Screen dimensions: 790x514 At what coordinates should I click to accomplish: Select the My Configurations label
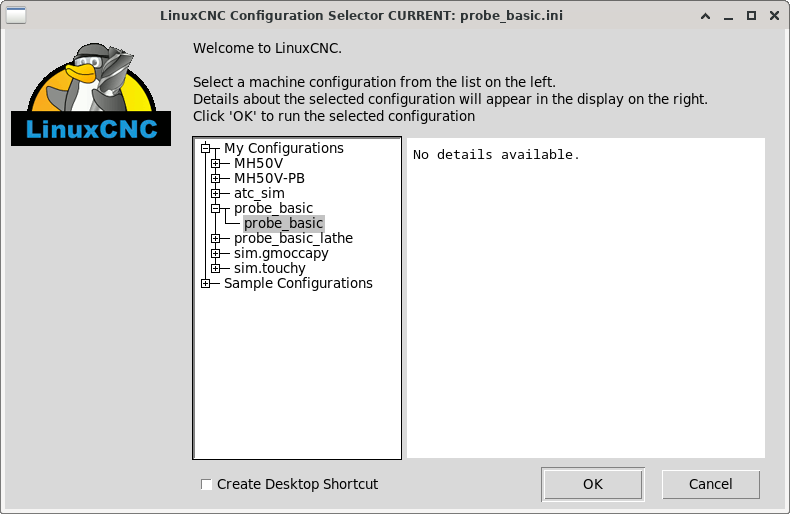point(284,148)
